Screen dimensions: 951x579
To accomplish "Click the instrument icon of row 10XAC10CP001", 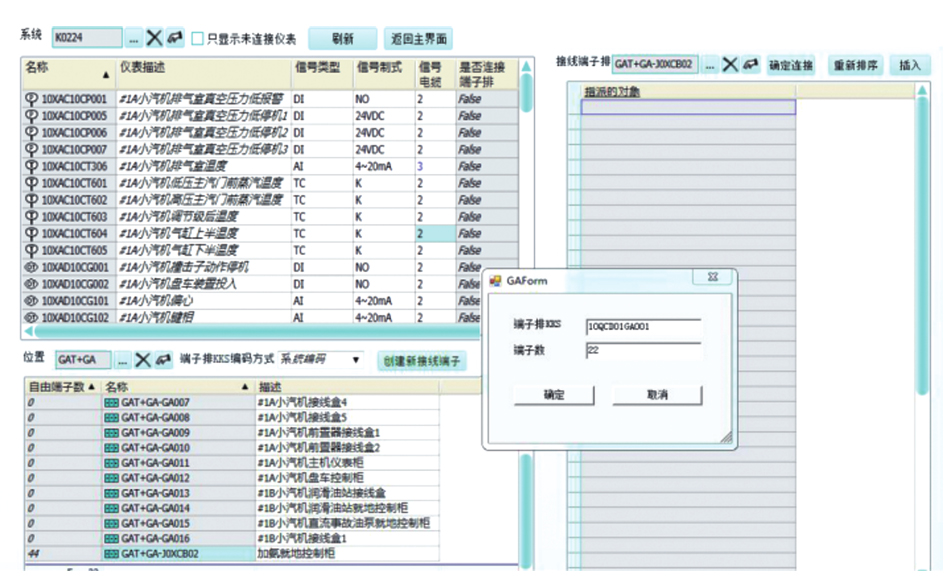I will point(31,99).
